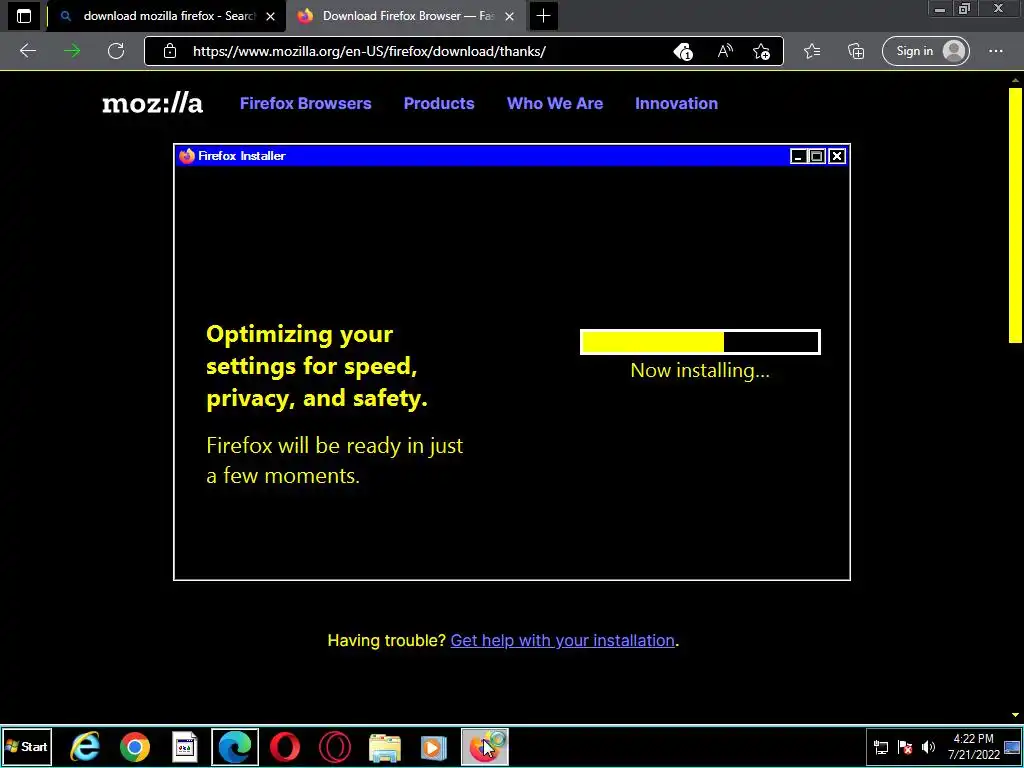Close the download mozilla firefox search tab
The image size is (1024, 768).
click(x=270, y=16)
